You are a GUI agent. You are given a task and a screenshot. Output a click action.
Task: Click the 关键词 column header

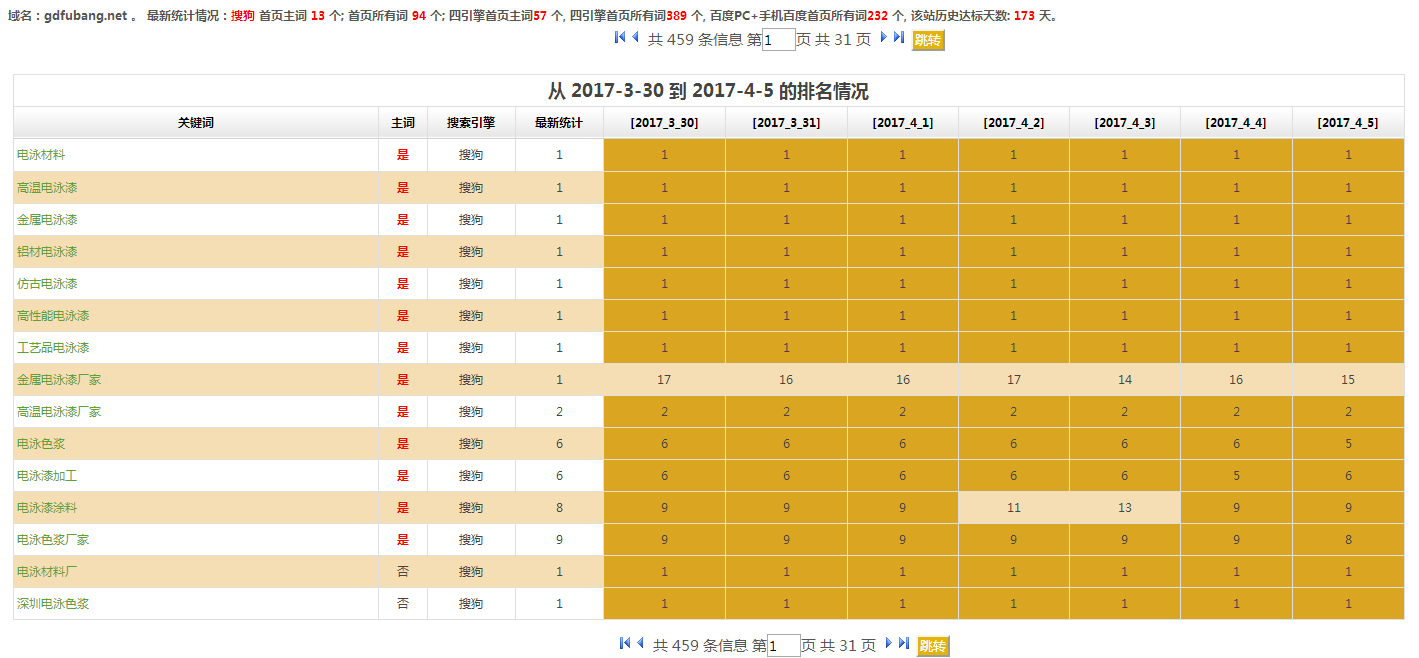pyautogui.click(x=196, y=122)
